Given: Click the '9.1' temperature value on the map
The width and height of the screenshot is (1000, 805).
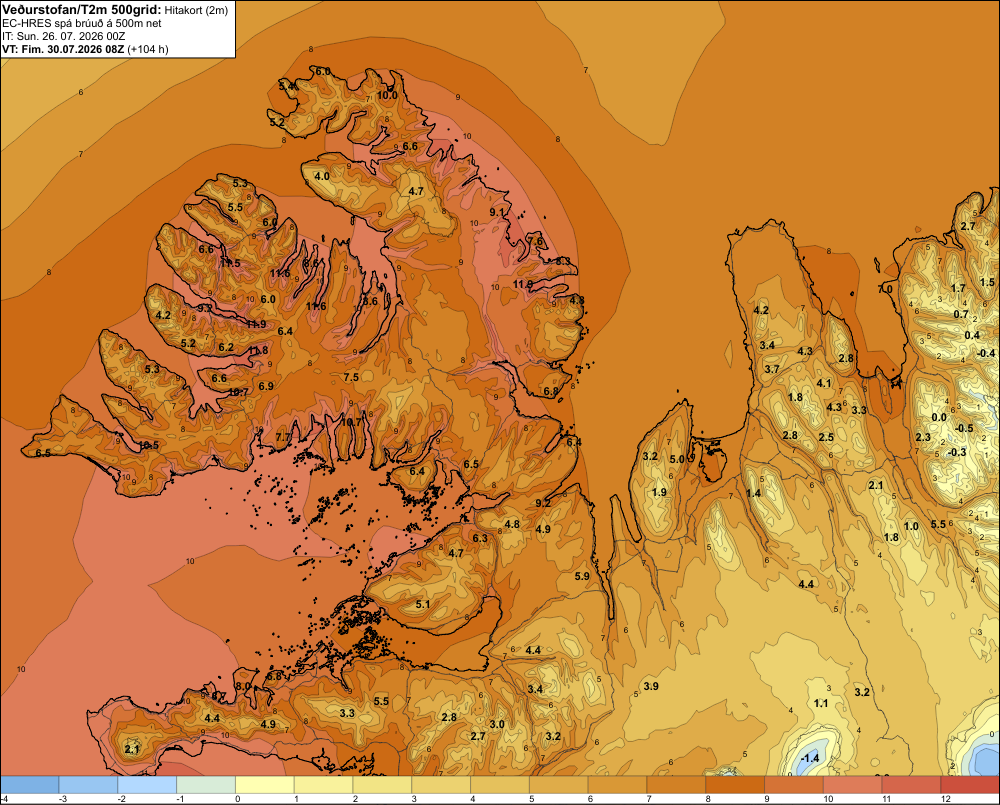Looking at the screenshot, I should point(496,212).
